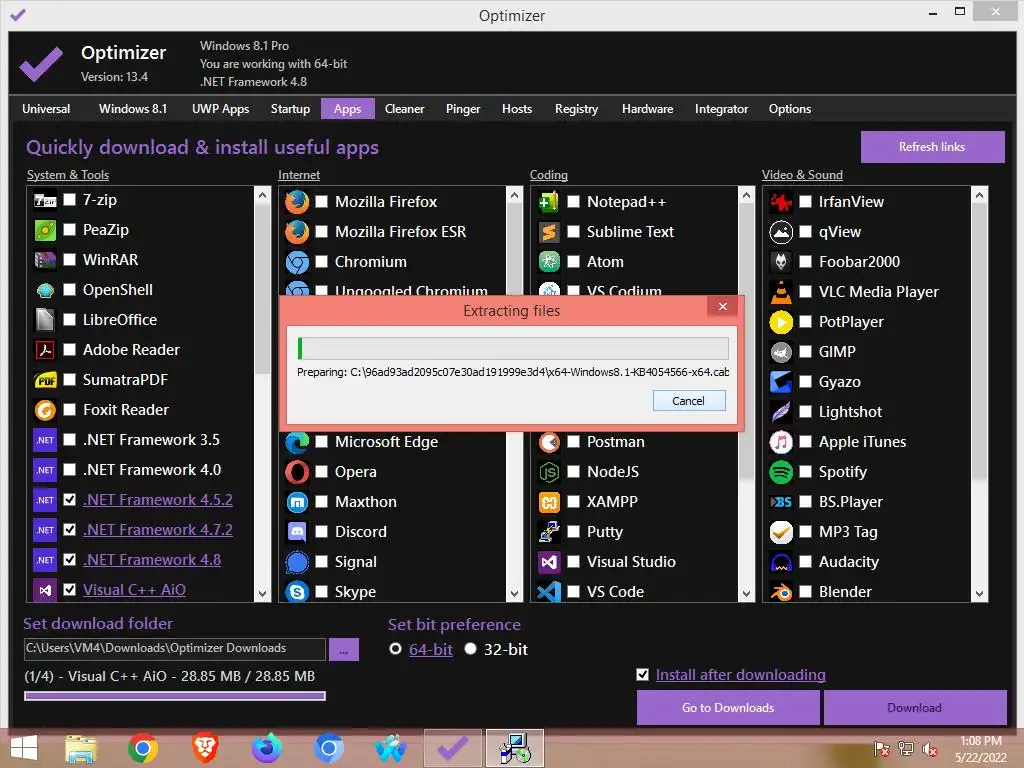Go to the Options tab

(x=790, y=109)
